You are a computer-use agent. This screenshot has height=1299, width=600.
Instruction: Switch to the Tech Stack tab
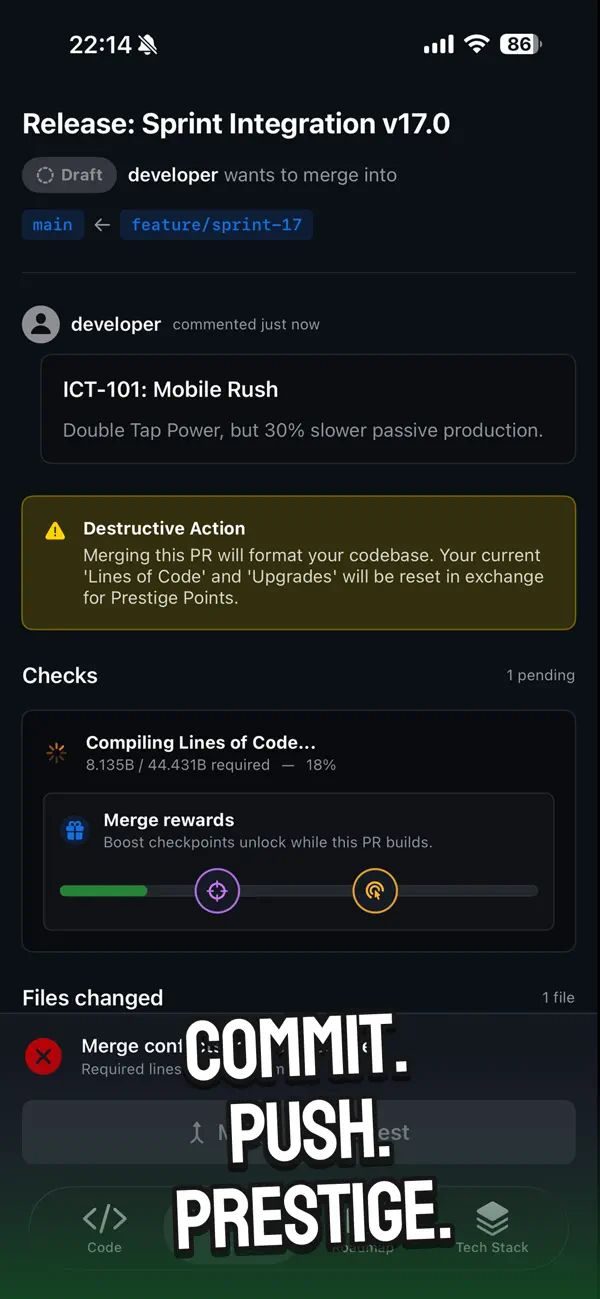coord(492,1228)
